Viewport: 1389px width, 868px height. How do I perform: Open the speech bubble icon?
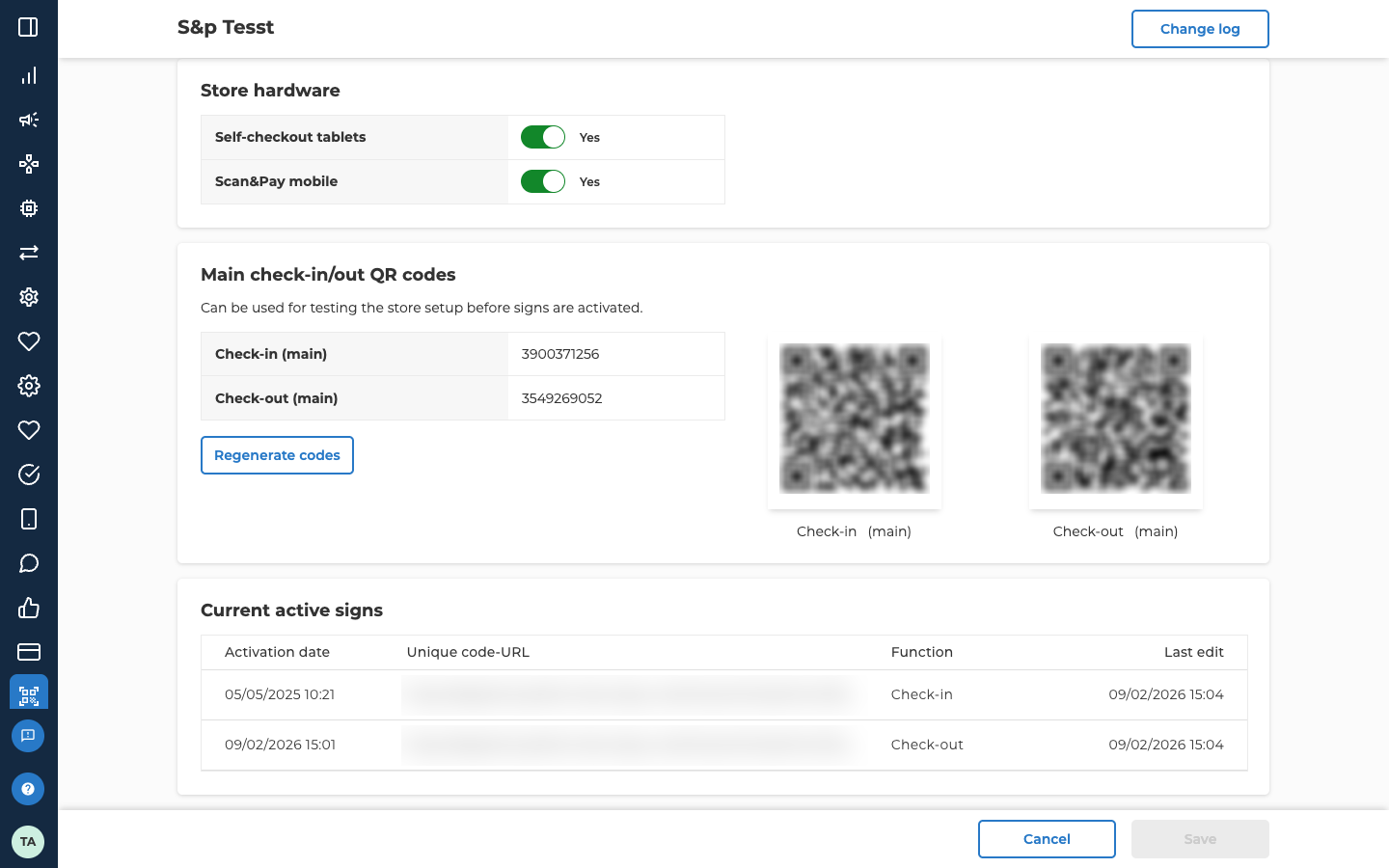[28, 563]
